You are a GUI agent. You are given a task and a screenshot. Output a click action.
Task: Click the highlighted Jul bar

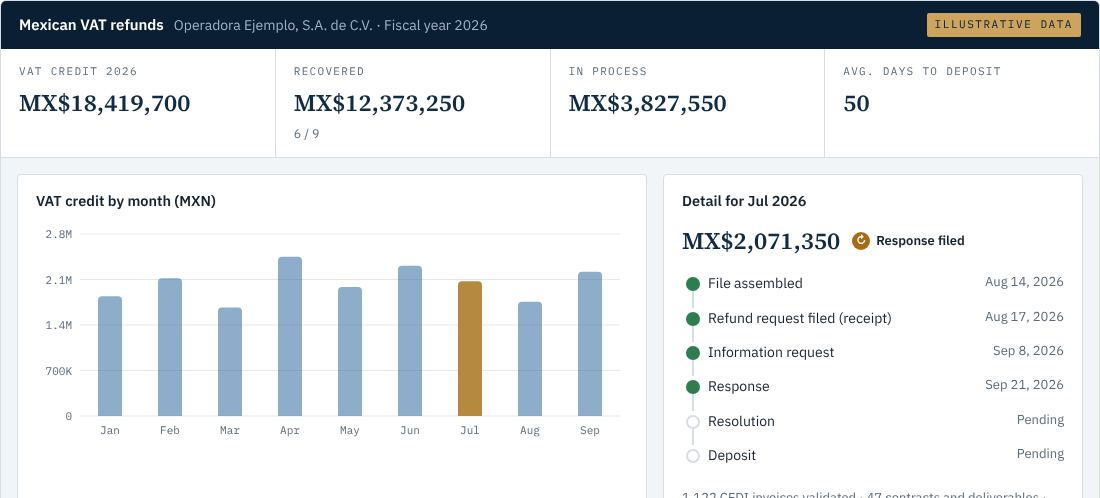(470, 349)
